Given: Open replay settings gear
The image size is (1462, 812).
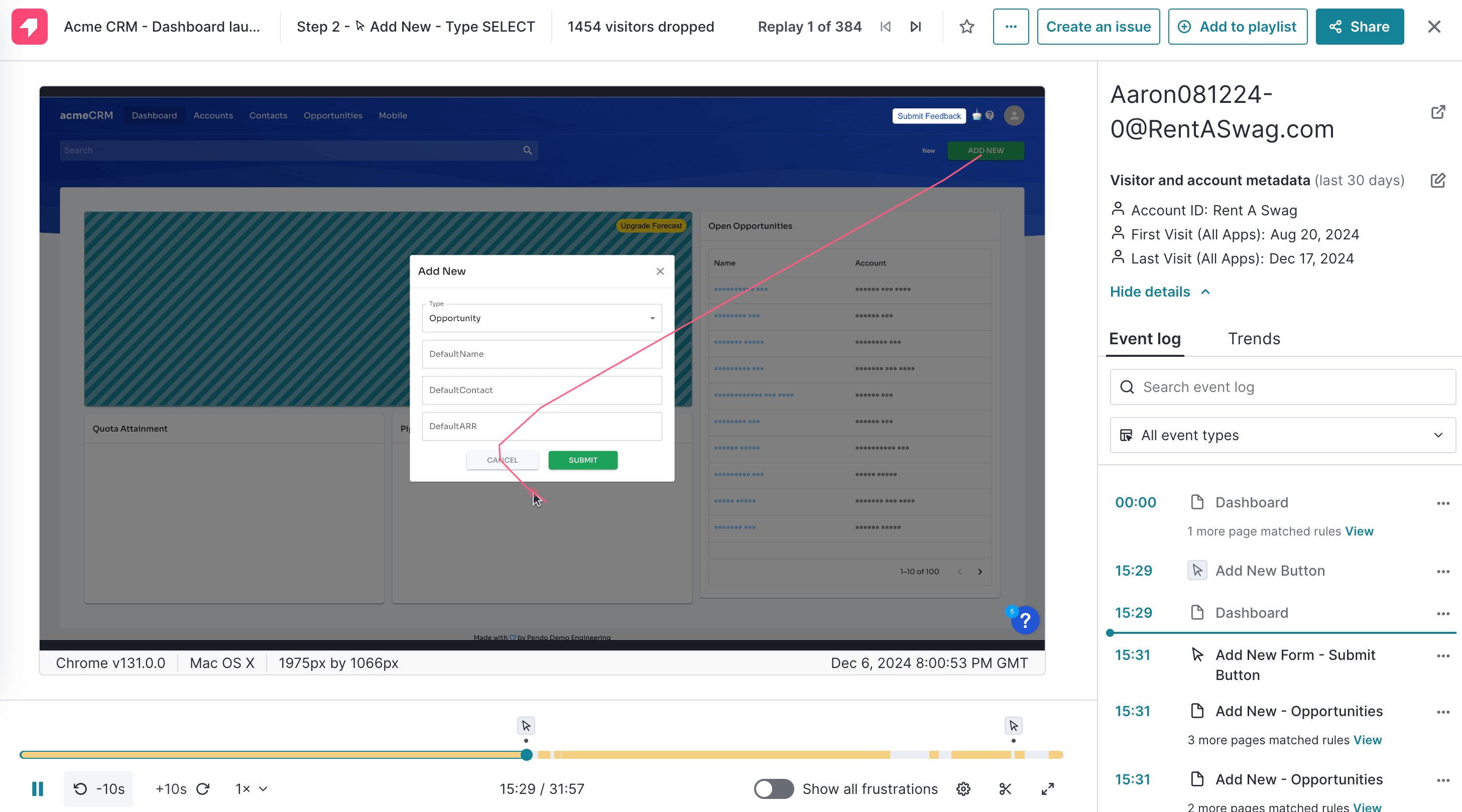Looking at the screenshot, I should point(963,789).
